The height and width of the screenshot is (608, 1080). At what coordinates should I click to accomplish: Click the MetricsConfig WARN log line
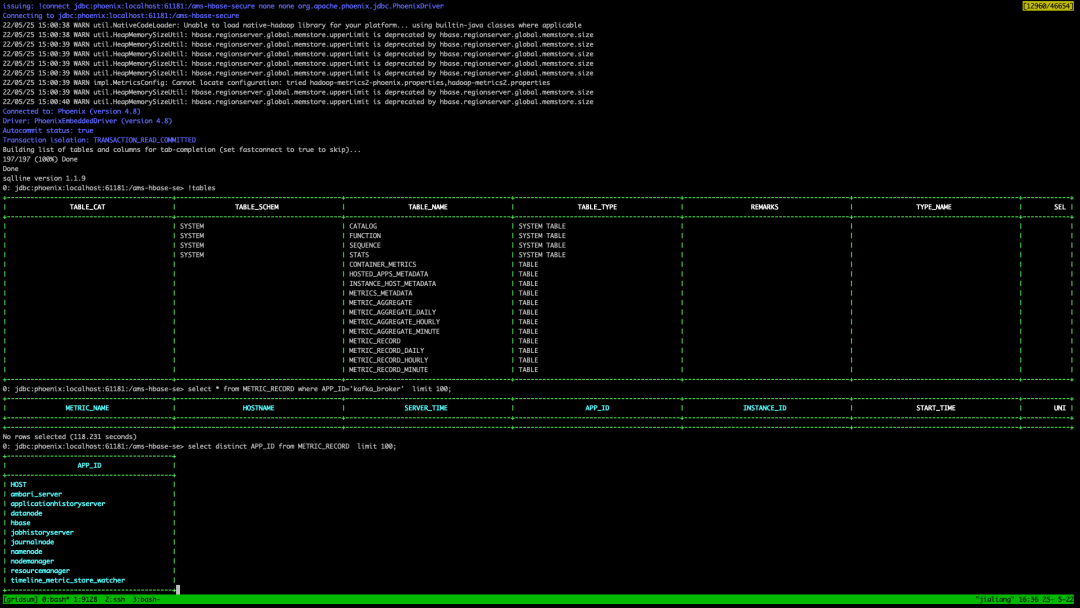(x=276, y=83)
